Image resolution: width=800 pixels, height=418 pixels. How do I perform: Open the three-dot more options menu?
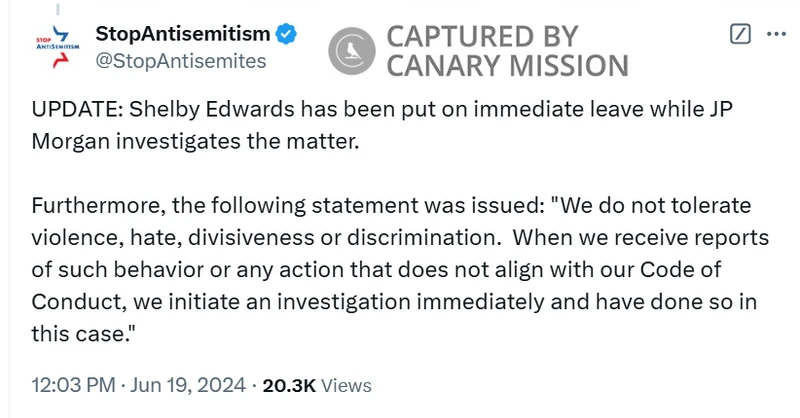776,34
